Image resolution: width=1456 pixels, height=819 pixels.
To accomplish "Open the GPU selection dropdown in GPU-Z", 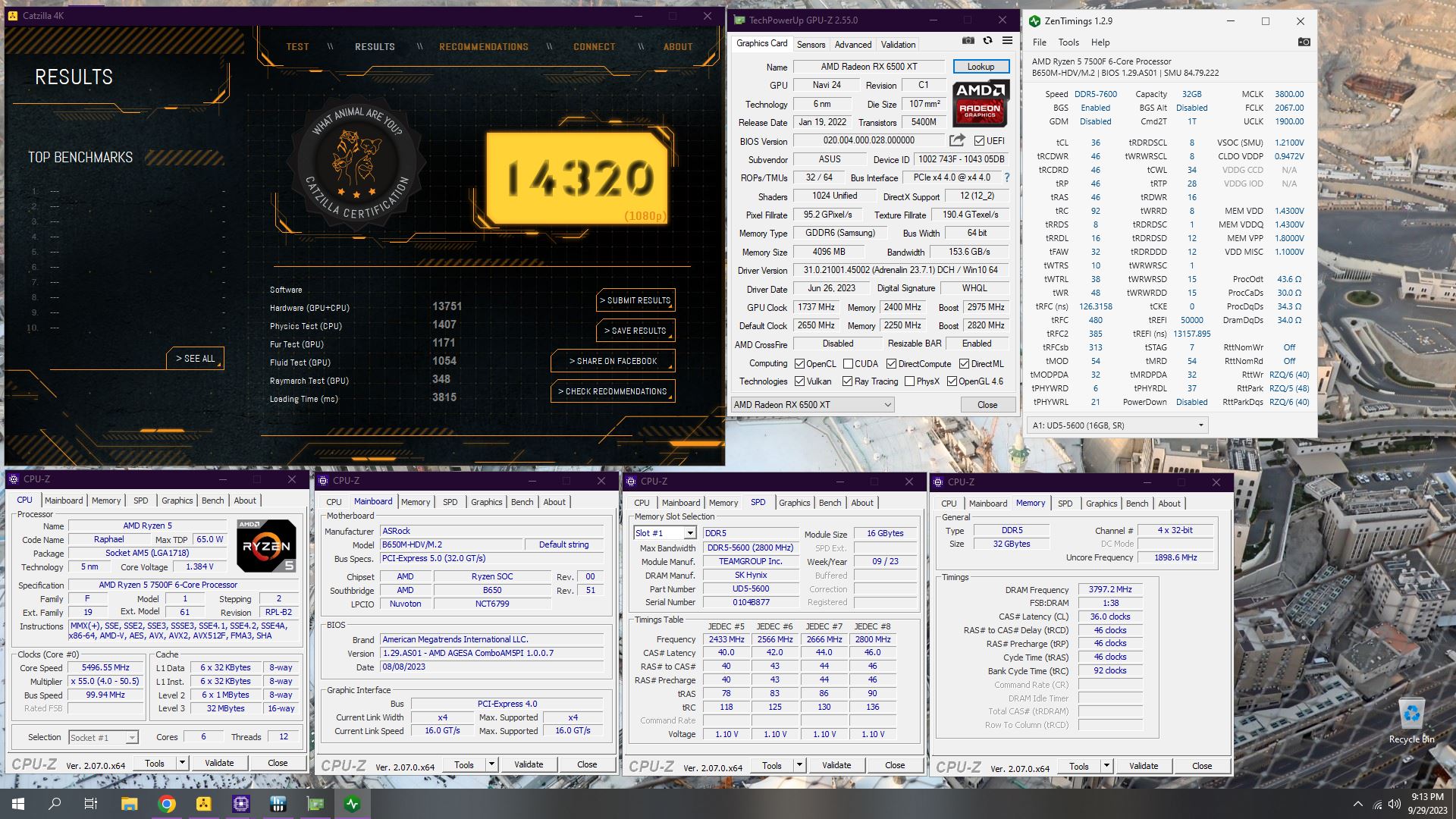I will pos(812,405).
